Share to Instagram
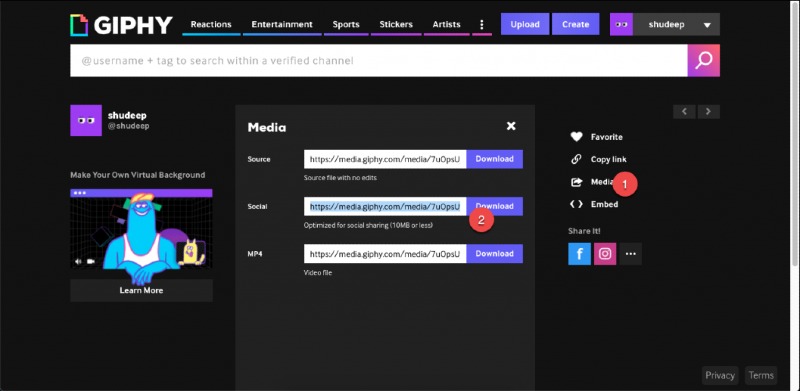Viewport: 800px width, 391px height. (605, 254)
